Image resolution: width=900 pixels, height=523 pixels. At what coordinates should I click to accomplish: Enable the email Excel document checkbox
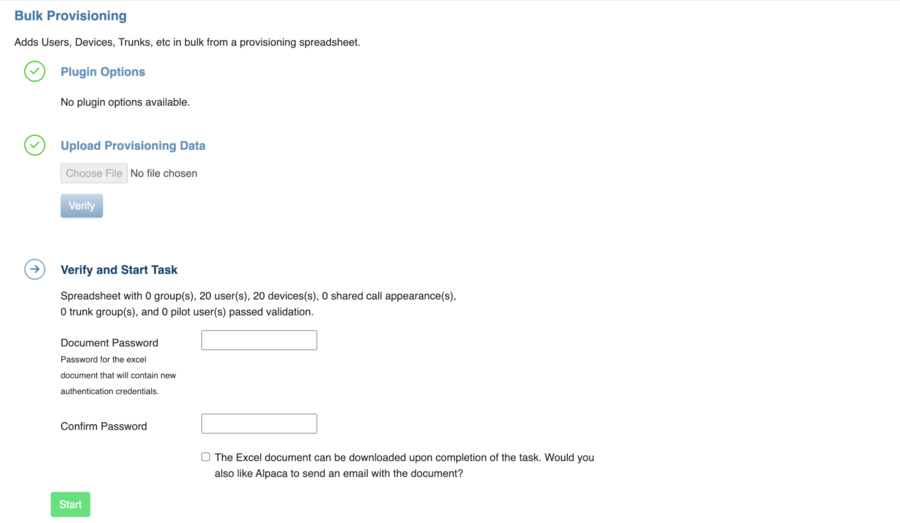[x=205, y=457]
